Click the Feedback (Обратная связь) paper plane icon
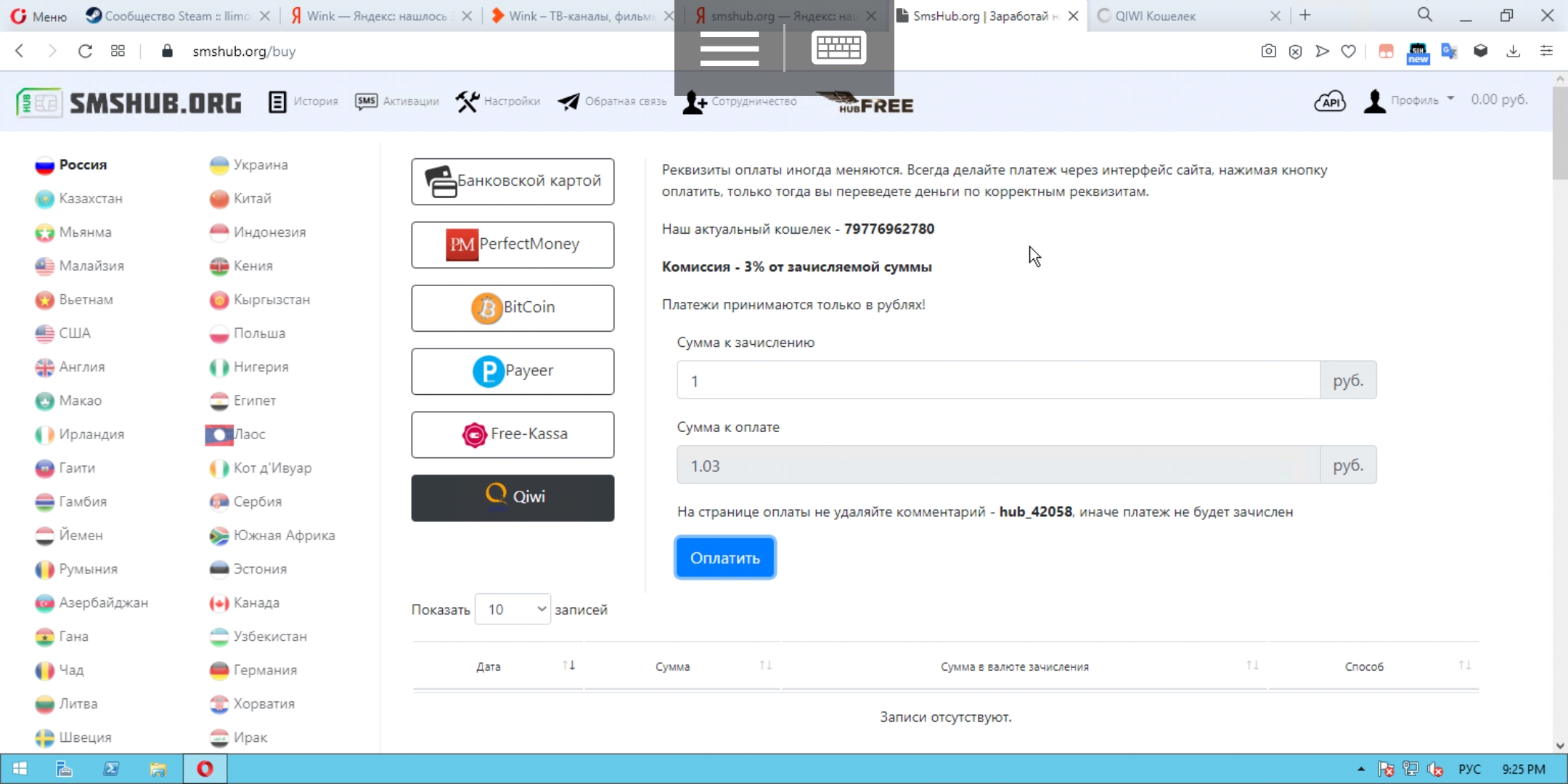 pos(568,102)
